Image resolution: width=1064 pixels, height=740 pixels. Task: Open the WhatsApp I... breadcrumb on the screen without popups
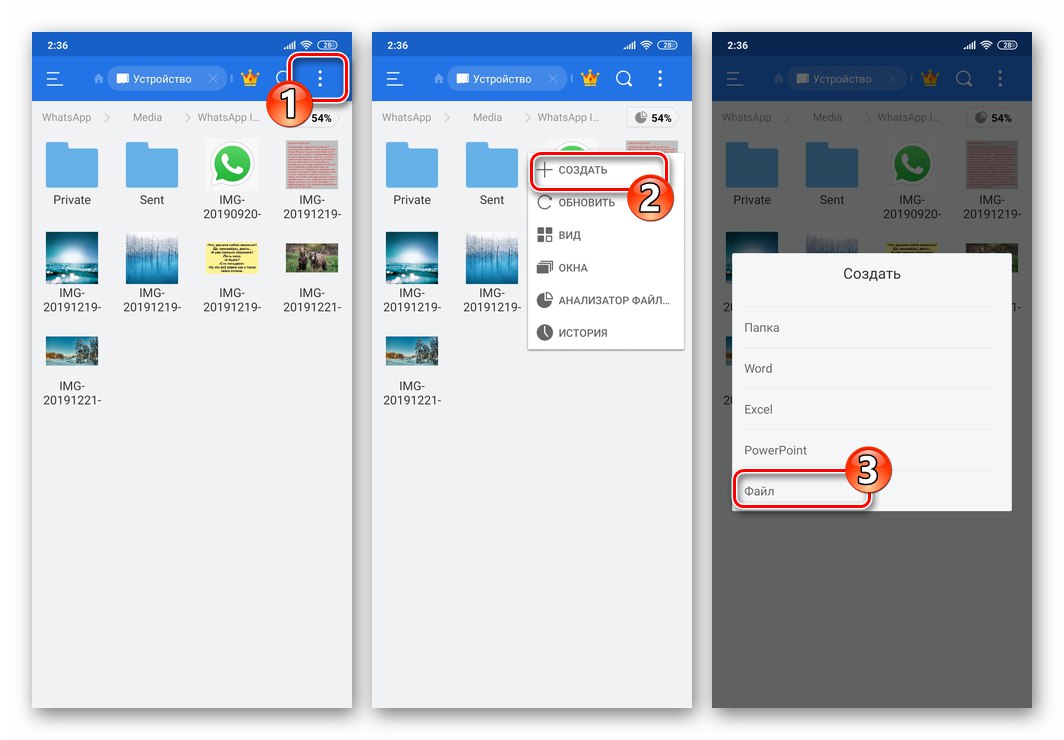coord(228,117)
